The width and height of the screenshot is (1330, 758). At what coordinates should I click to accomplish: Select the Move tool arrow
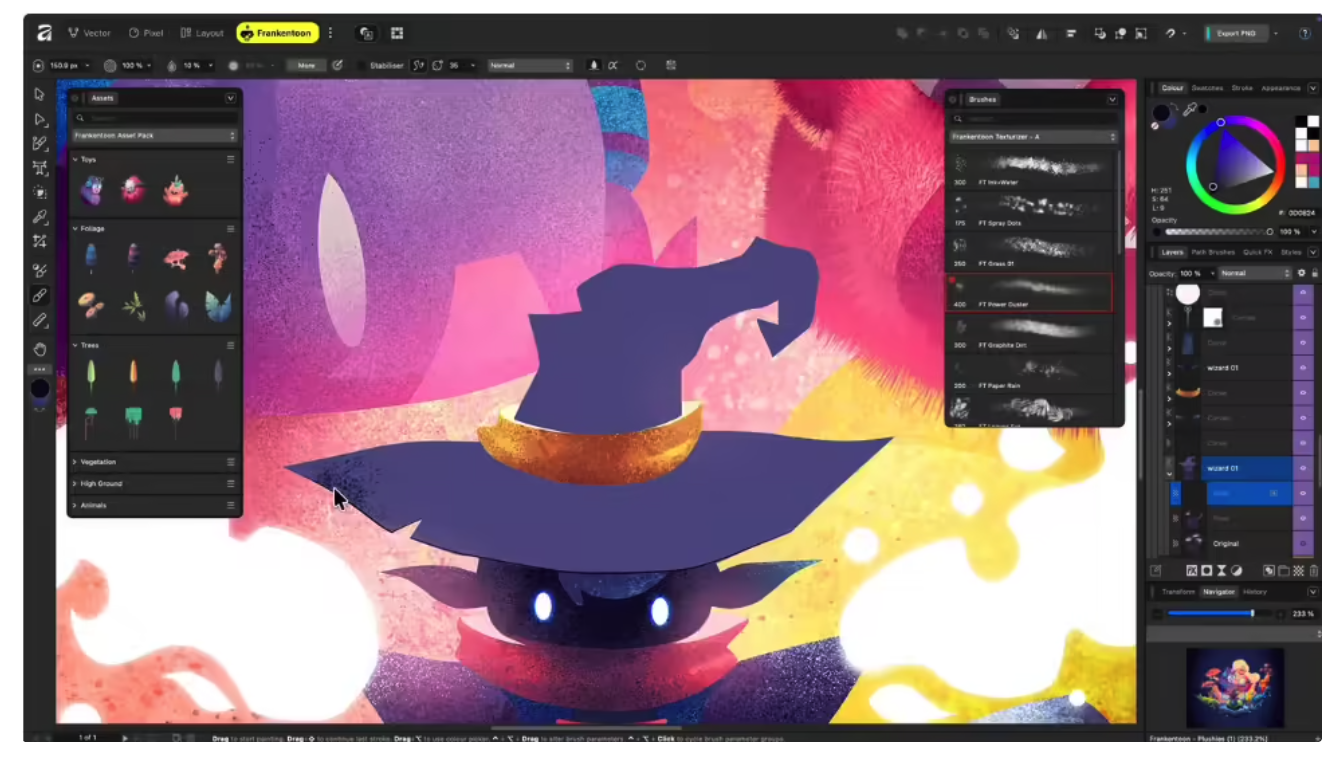(40, 94)
